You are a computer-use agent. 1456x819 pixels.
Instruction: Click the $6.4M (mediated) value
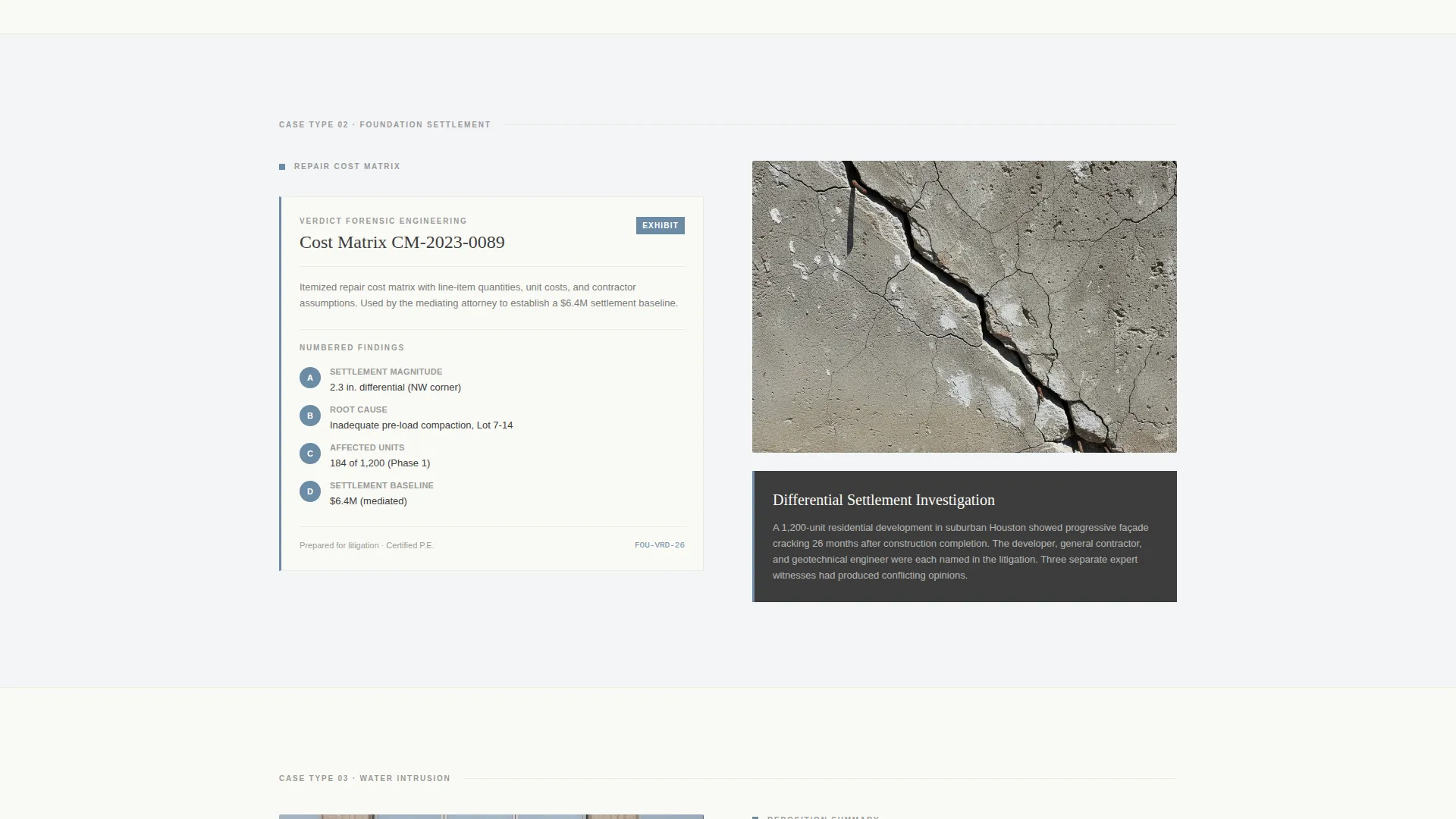pyautogui.click(x=369, y=501)
